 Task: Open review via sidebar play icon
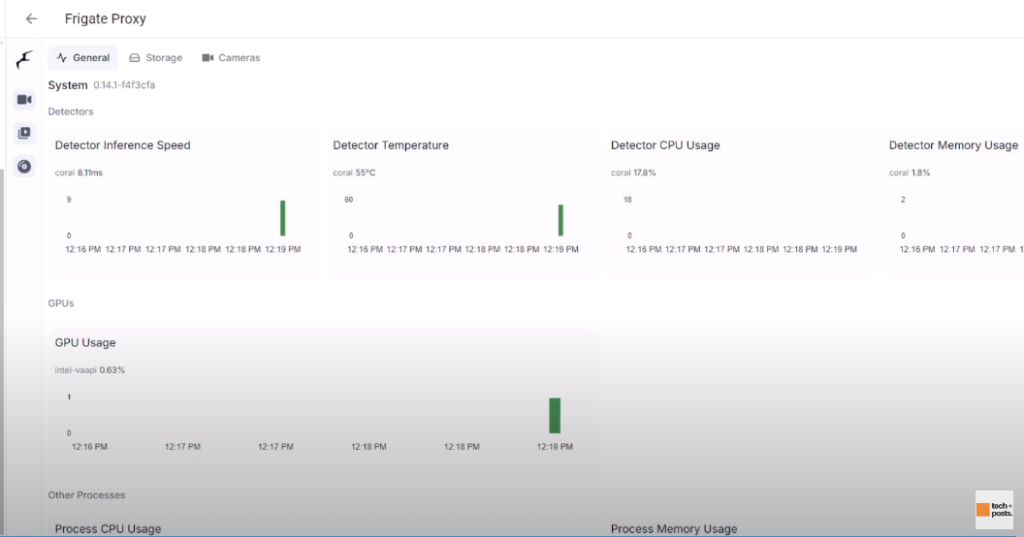coord(24,133)
